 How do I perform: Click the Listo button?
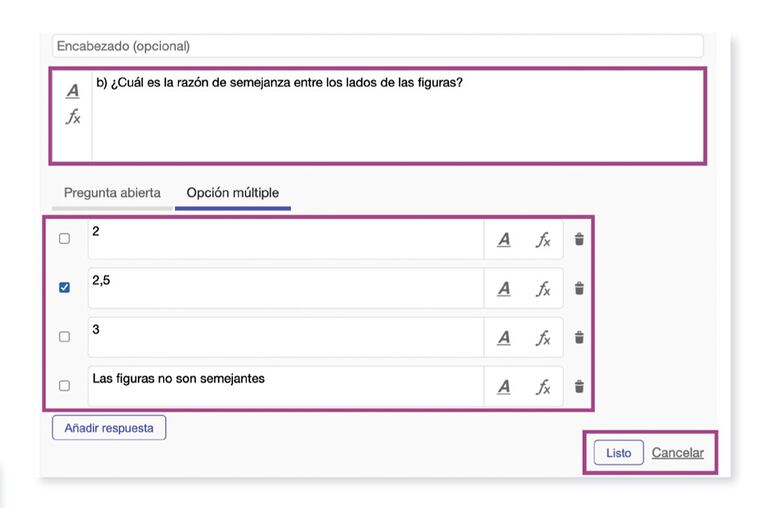tap(618, 453)
